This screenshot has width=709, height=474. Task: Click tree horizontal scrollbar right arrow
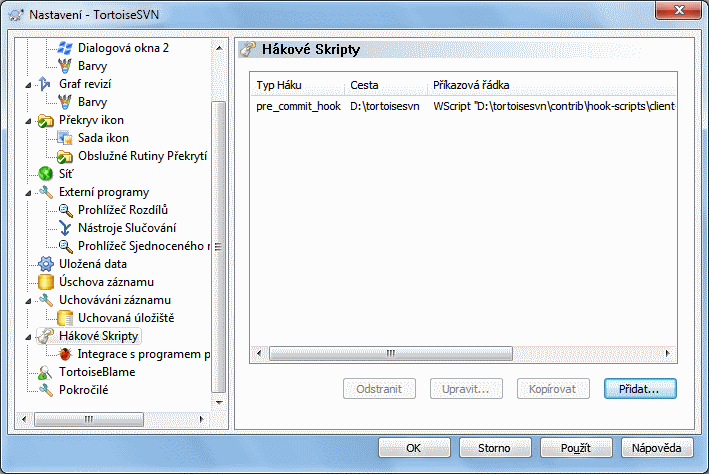pos(202,419)
